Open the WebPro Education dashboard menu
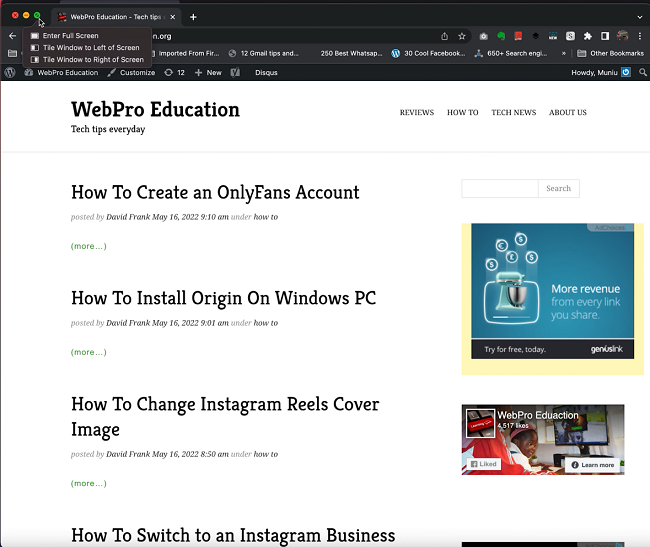650x547 pixels. (61, 73)
